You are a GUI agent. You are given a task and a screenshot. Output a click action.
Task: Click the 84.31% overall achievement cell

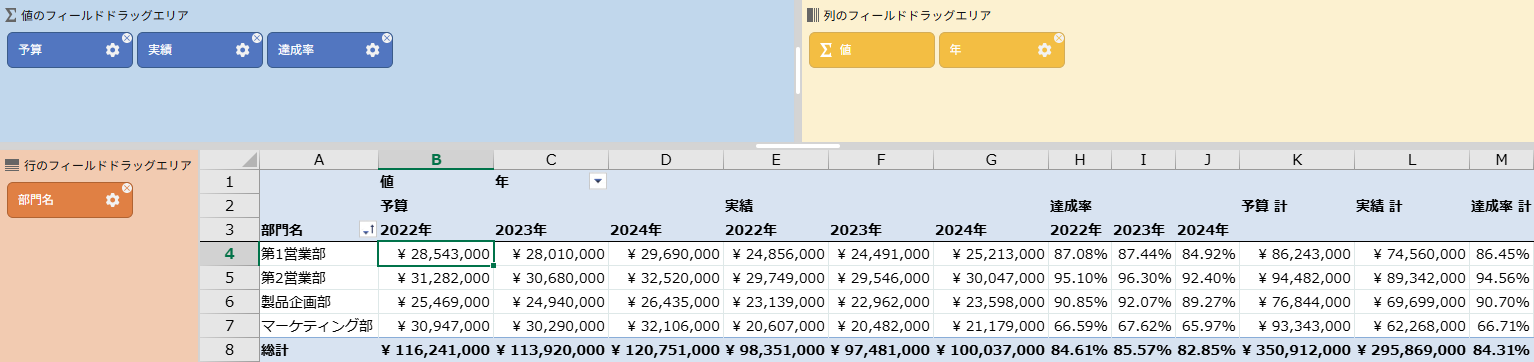[x=1502, y=350]
